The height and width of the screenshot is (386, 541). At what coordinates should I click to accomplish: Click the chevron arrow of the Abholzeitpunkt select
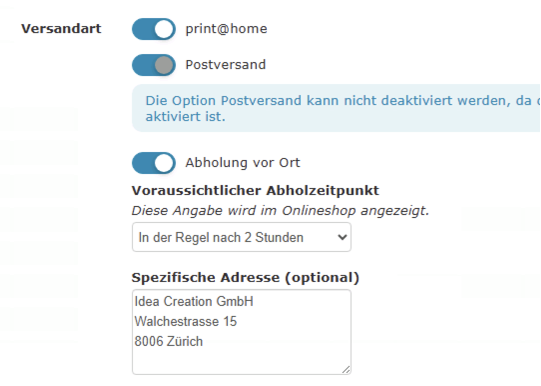pos(342,237)
